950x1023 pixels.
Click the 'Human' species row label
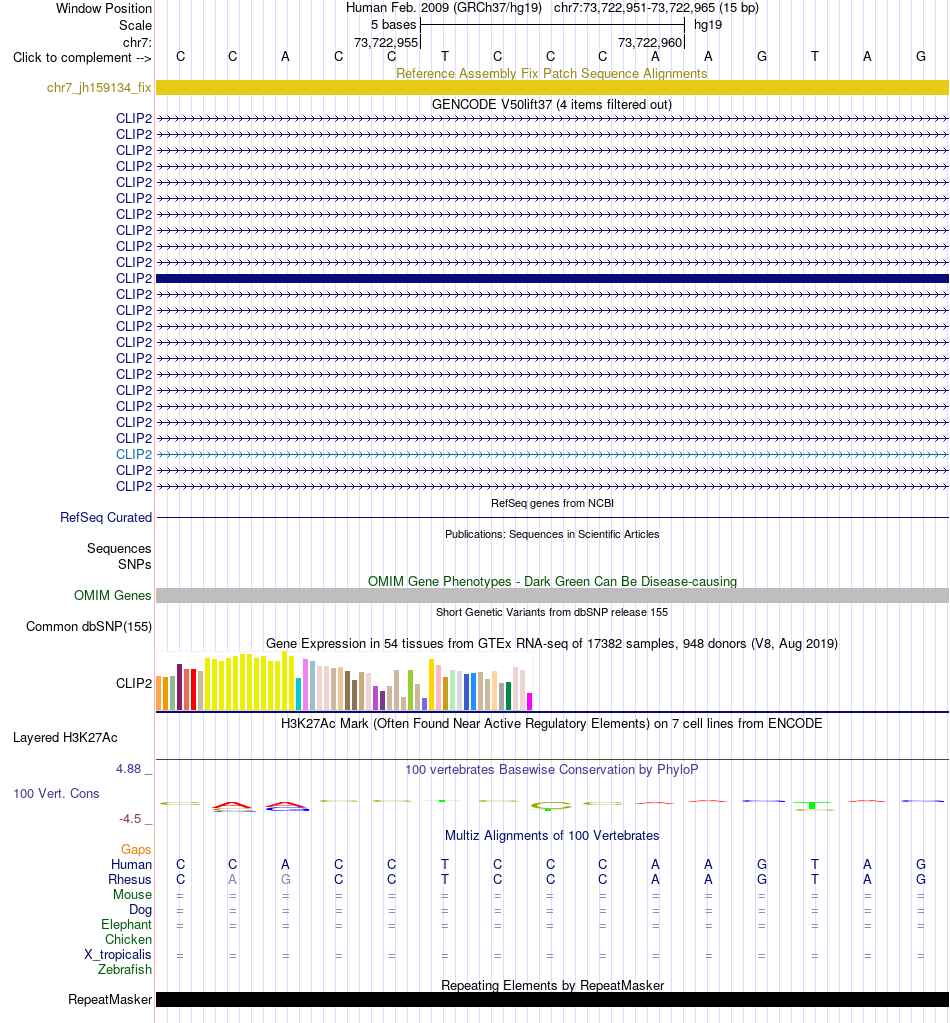(131, 864)
